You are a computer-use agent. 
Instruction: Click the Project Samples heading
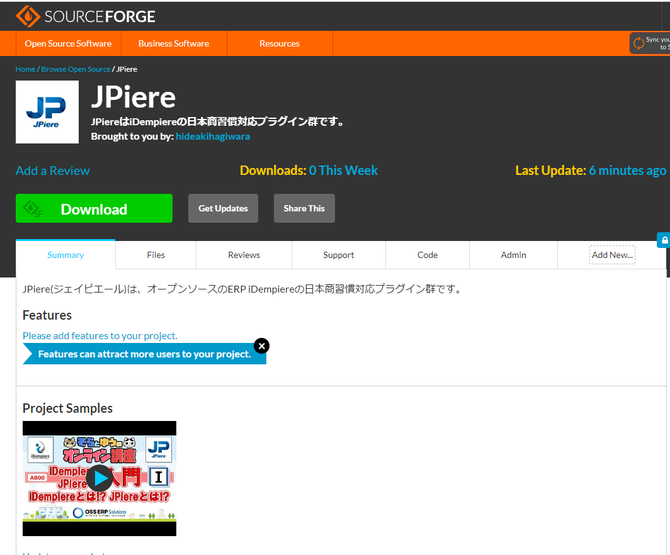pos(68,408)
